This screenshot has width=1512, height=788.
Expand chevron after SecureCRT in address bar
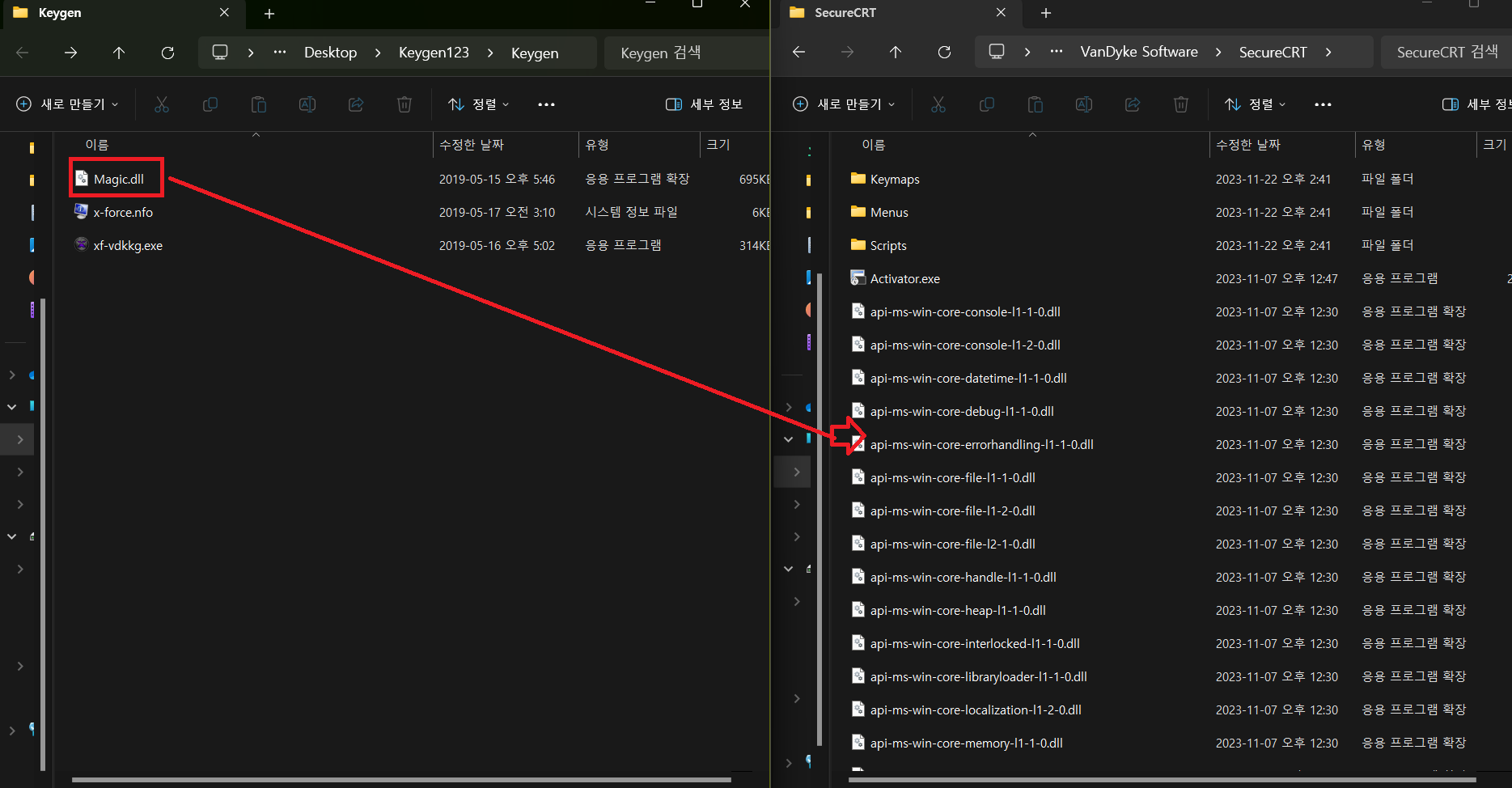tap(1328, 53)
